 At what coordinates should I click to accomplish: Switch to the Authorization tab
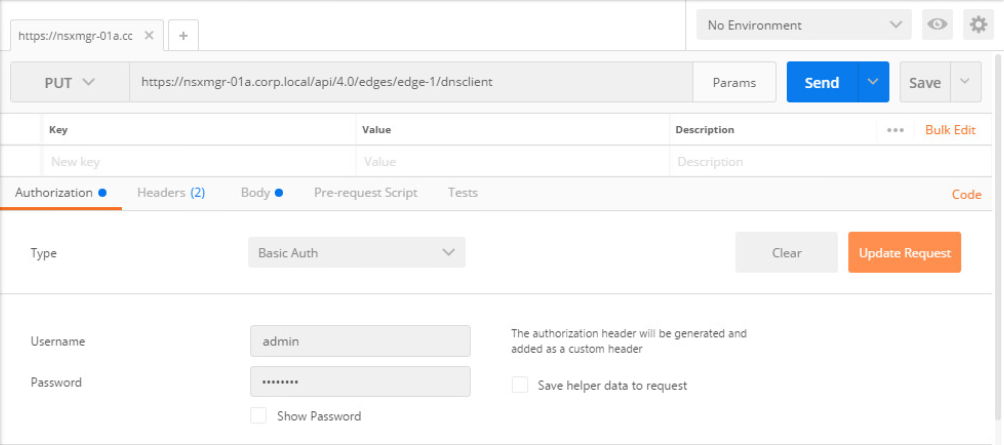(x=61, y=193)
